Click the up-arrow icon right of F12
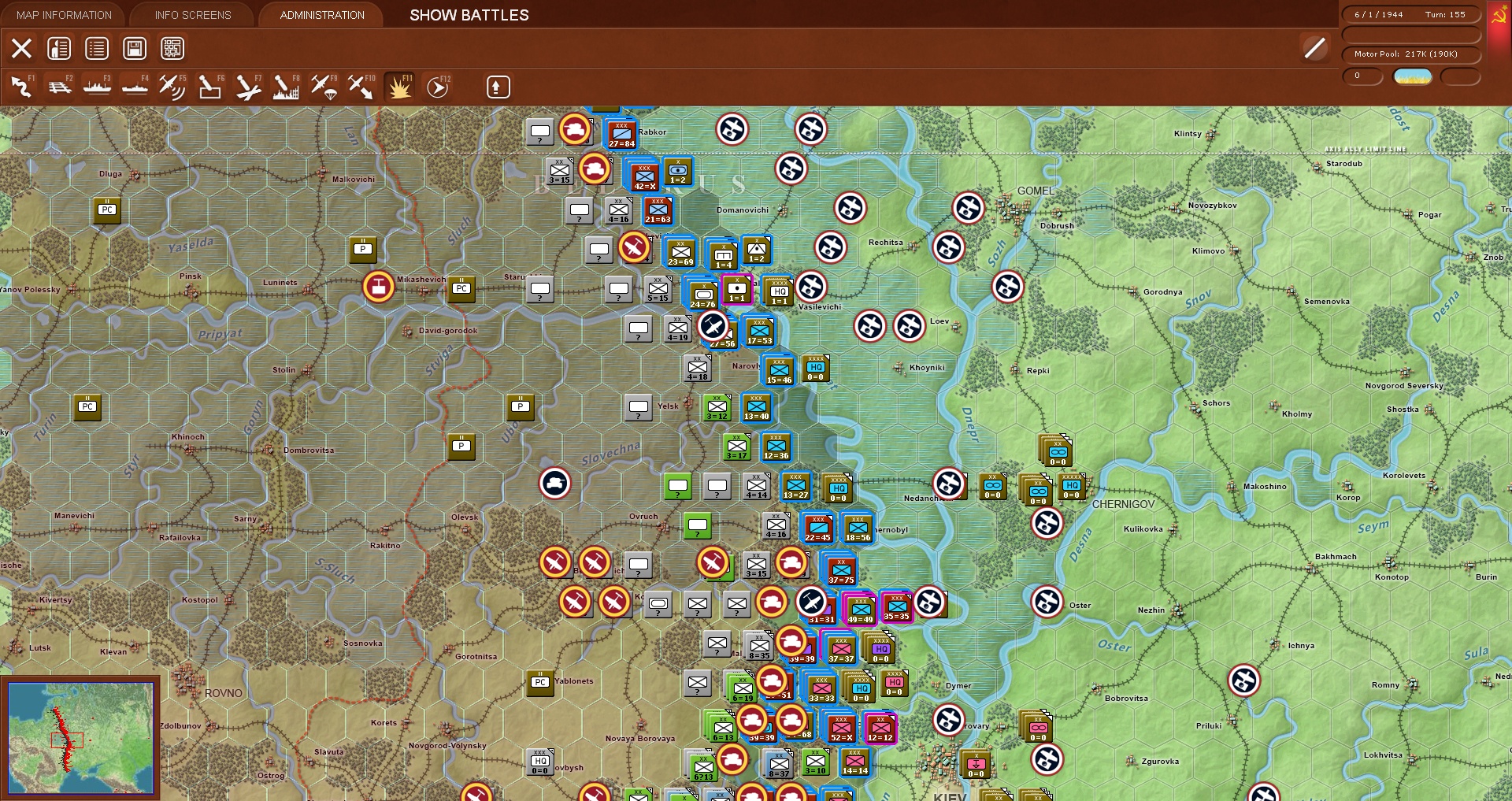The width and height of the screenshot is (1512, 801). click(x=498, y=87)
